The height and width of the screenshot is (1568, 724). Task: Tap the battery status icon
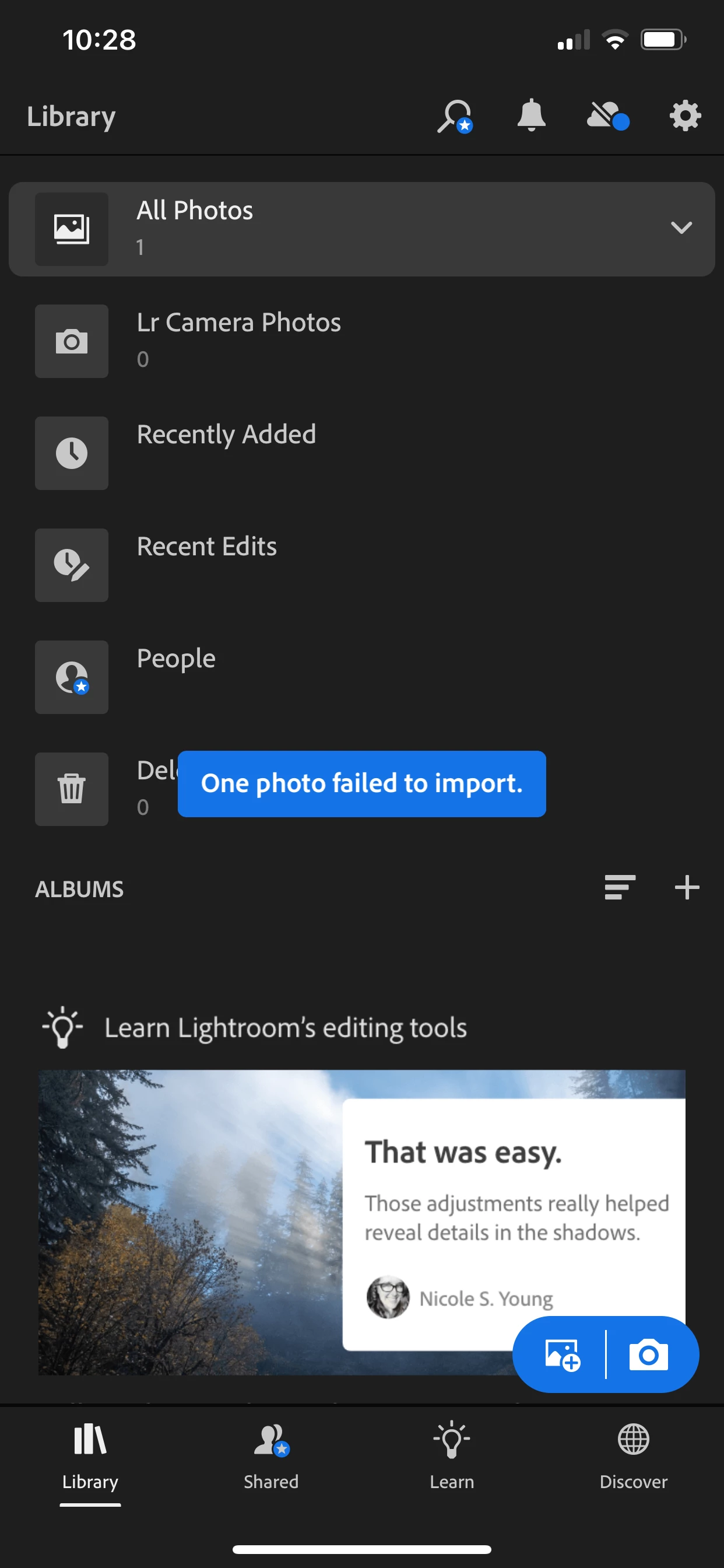[x=663, y=40]
